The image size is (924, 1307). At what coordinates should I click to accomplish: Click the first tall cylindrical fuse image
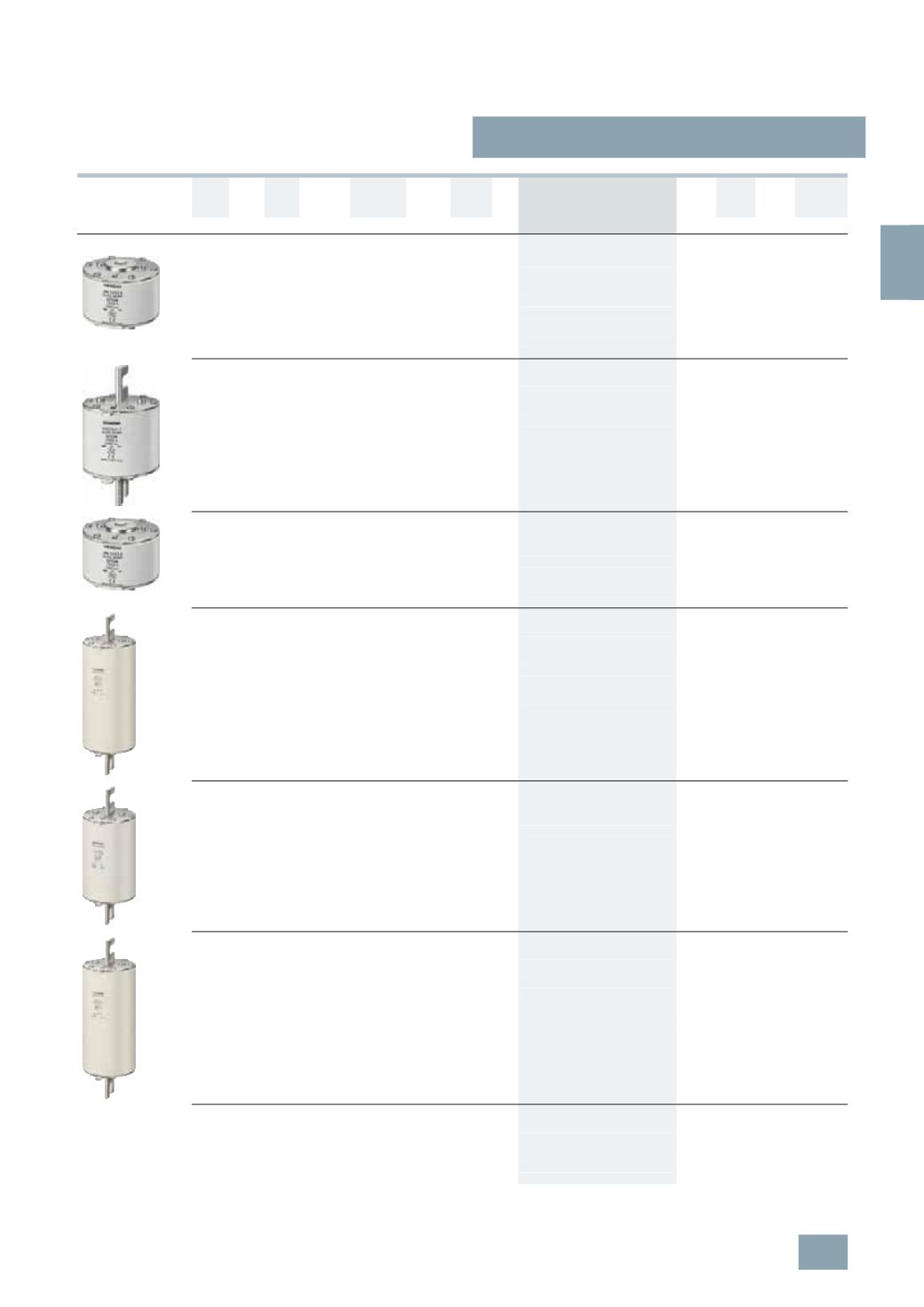(109, 693)
